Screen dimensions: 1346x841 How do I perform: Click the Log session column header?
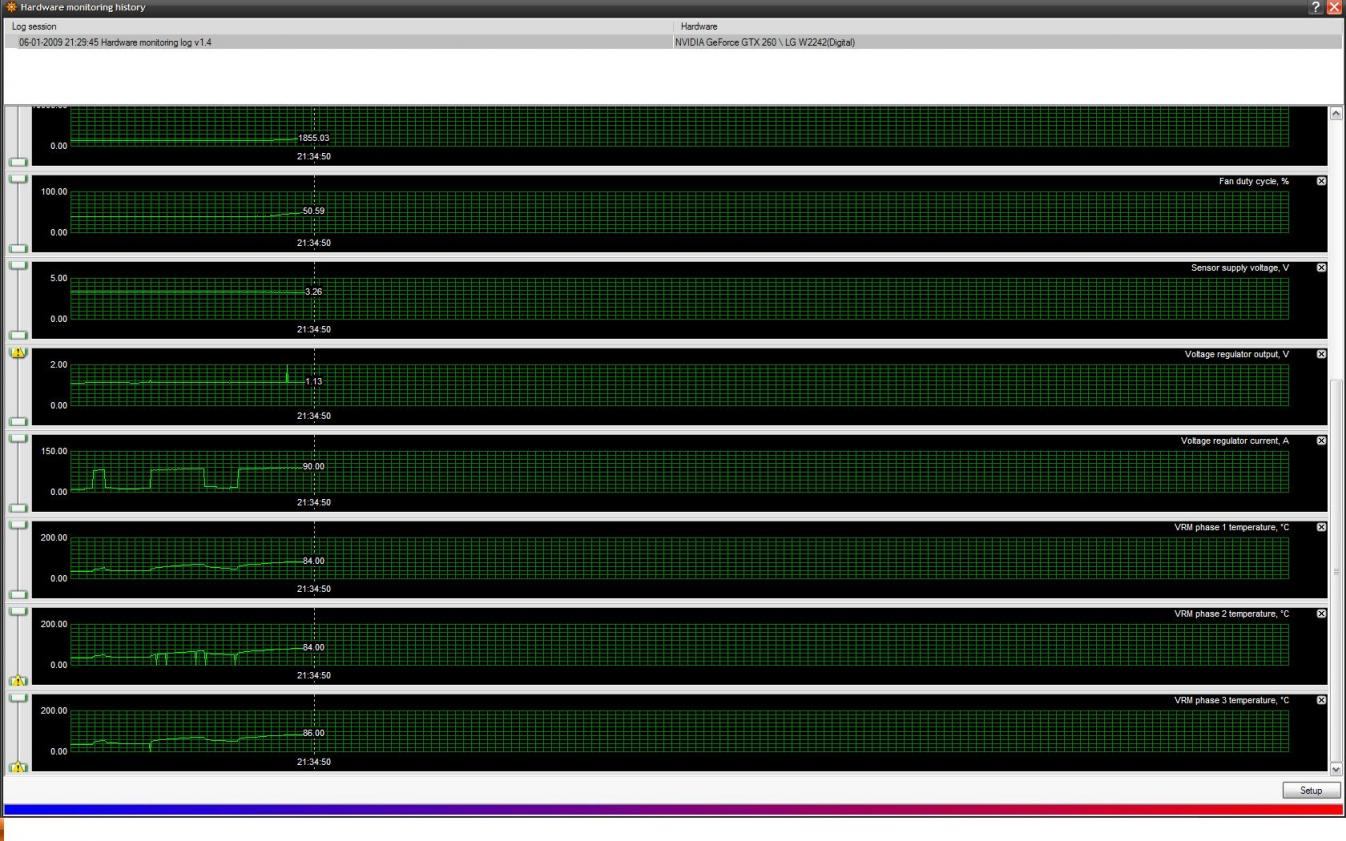click(x=337, y=25)
